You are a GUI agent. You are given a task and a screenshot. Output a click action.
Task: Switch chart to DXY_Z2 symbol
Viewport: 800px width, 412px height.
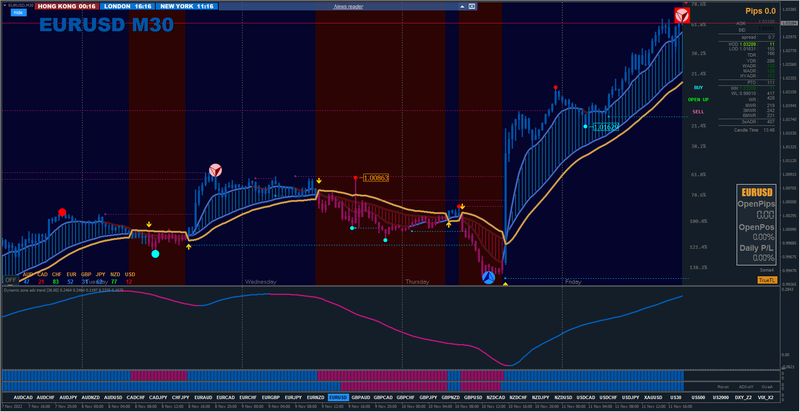click(x=743, y=397)
